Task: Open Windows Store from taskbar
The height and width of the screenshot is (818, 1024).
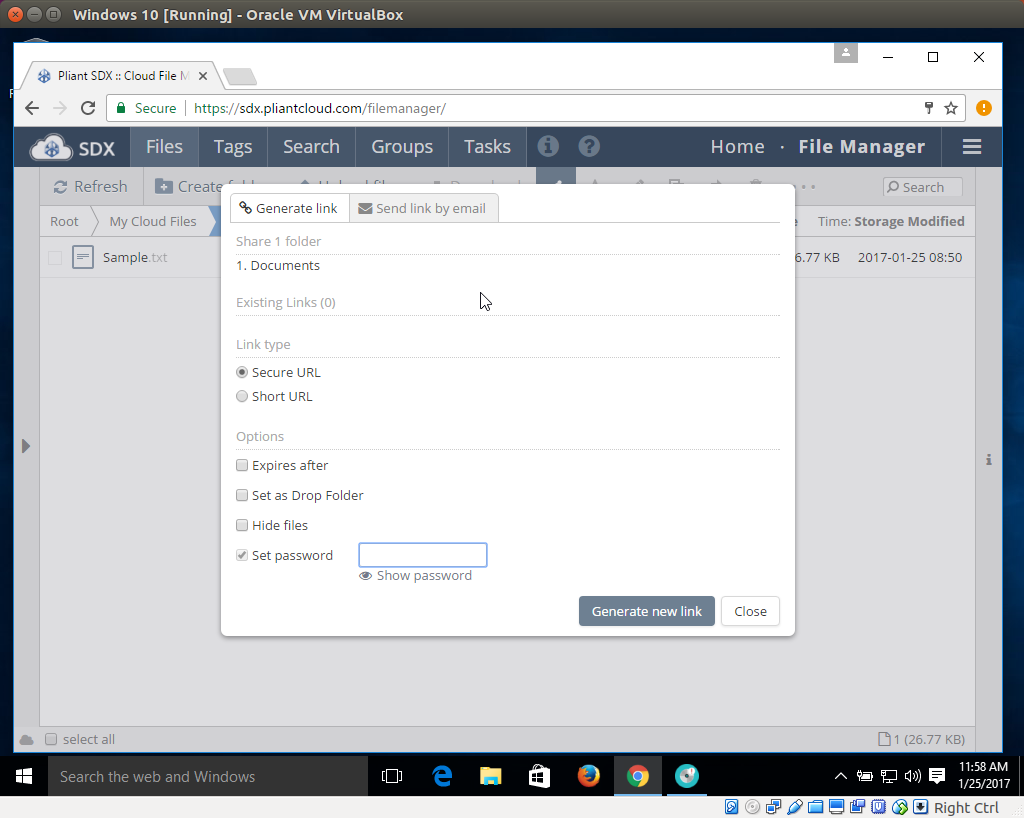Action: pyautogui.click(x=539, y=776)
